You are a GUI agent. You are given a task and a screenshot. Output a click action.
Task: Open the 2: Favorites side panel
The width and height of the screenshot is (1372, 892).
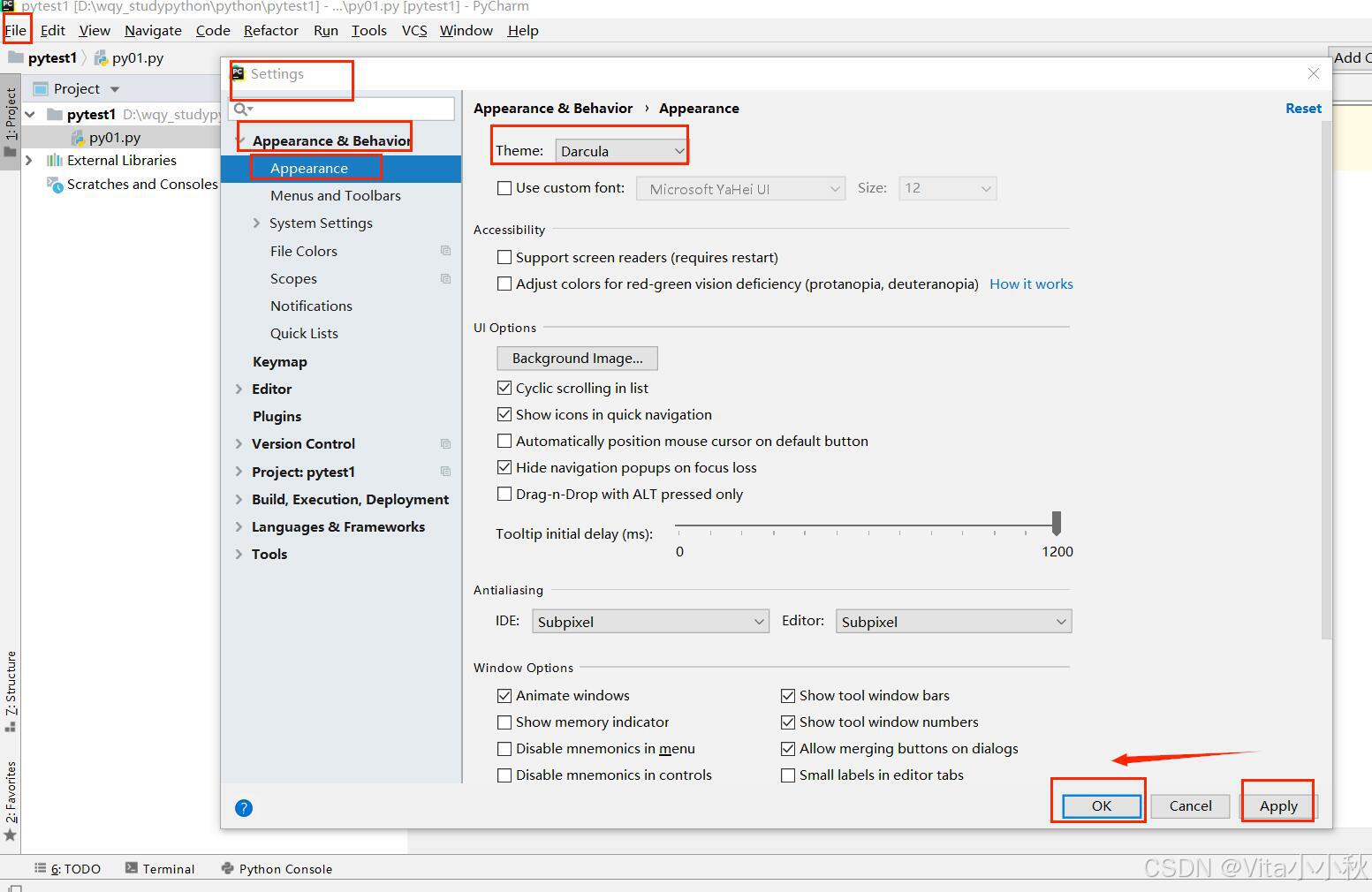click(11, 800)
